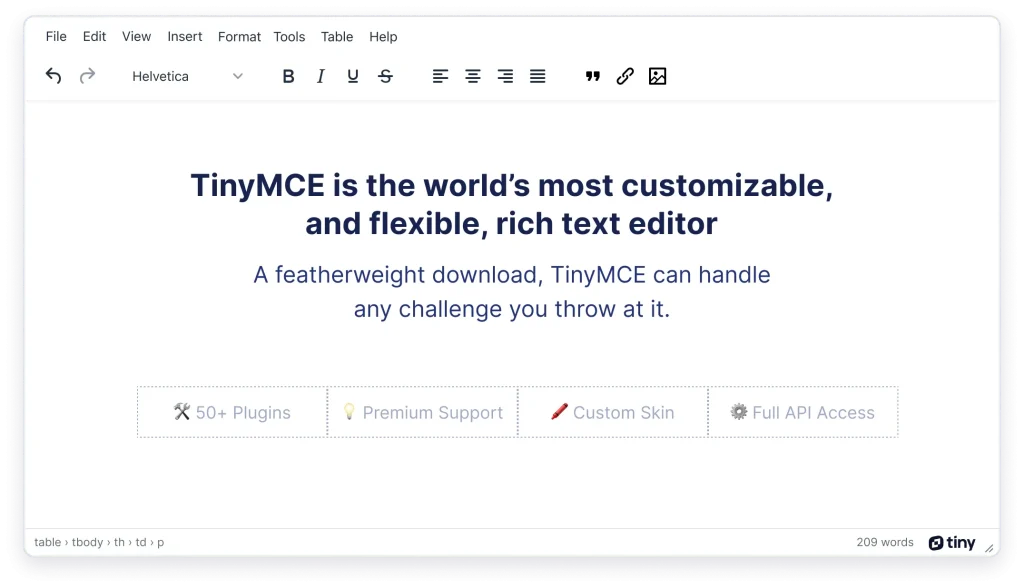Open the Table menu
Screen dimensions: 1024x588
[336, 36]
